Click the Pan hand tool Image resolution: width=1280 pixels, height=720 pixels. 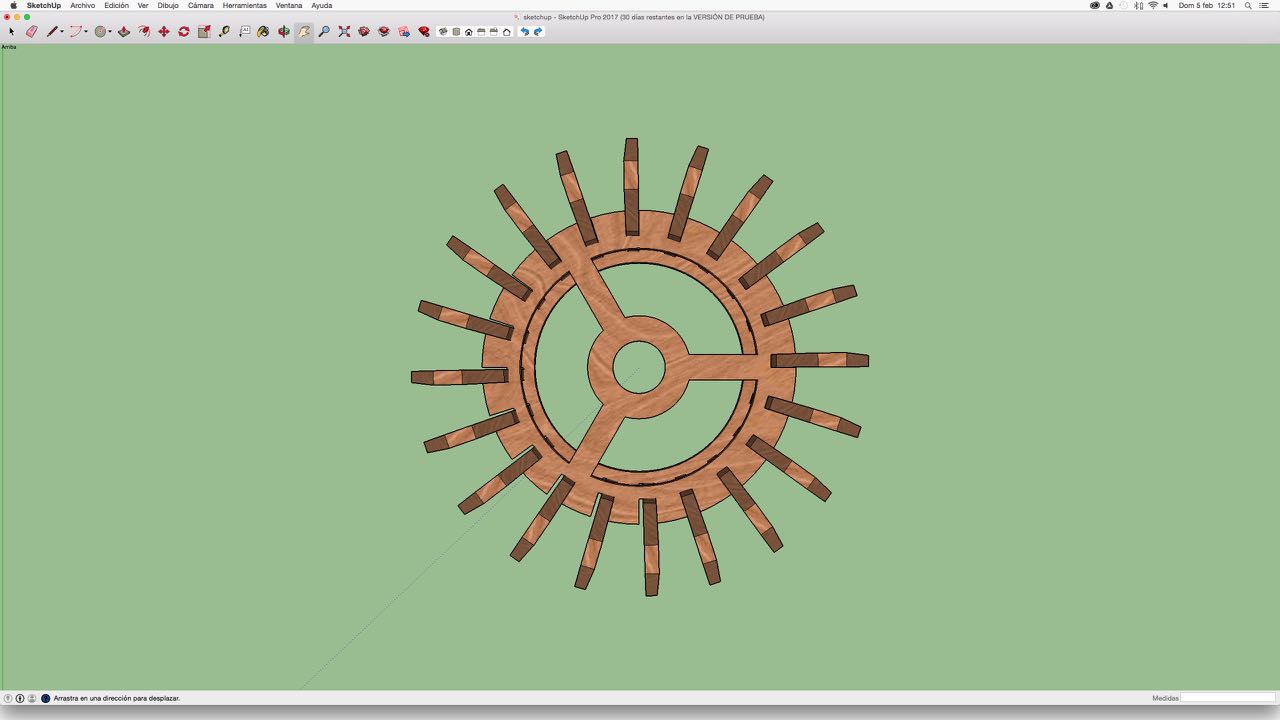[304, 32]
